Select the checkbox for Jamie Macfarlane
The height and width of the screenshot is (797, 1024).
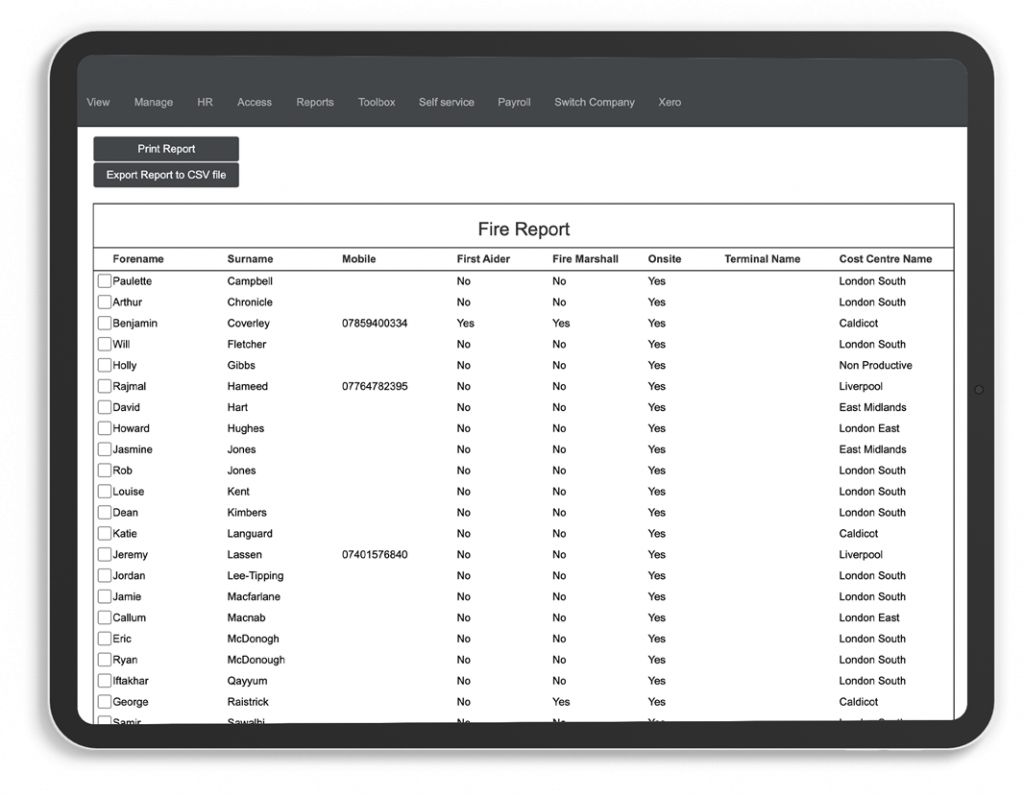[x=104, y=596]
